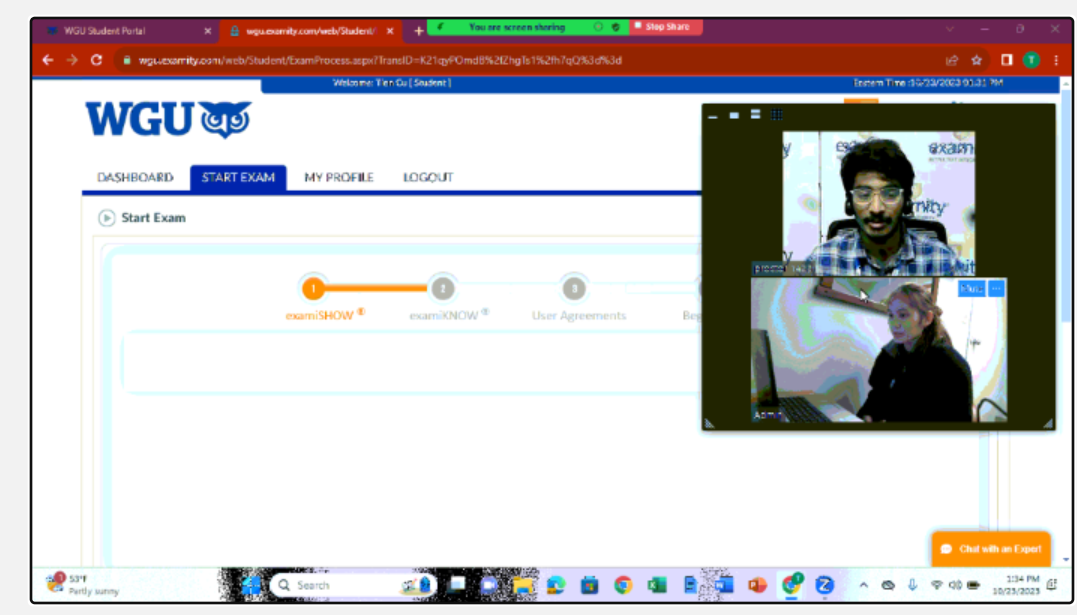Open the Teams chat taskbar icon
The height and width of the screenshot is (615, 1077).
[x=489, y=585]
